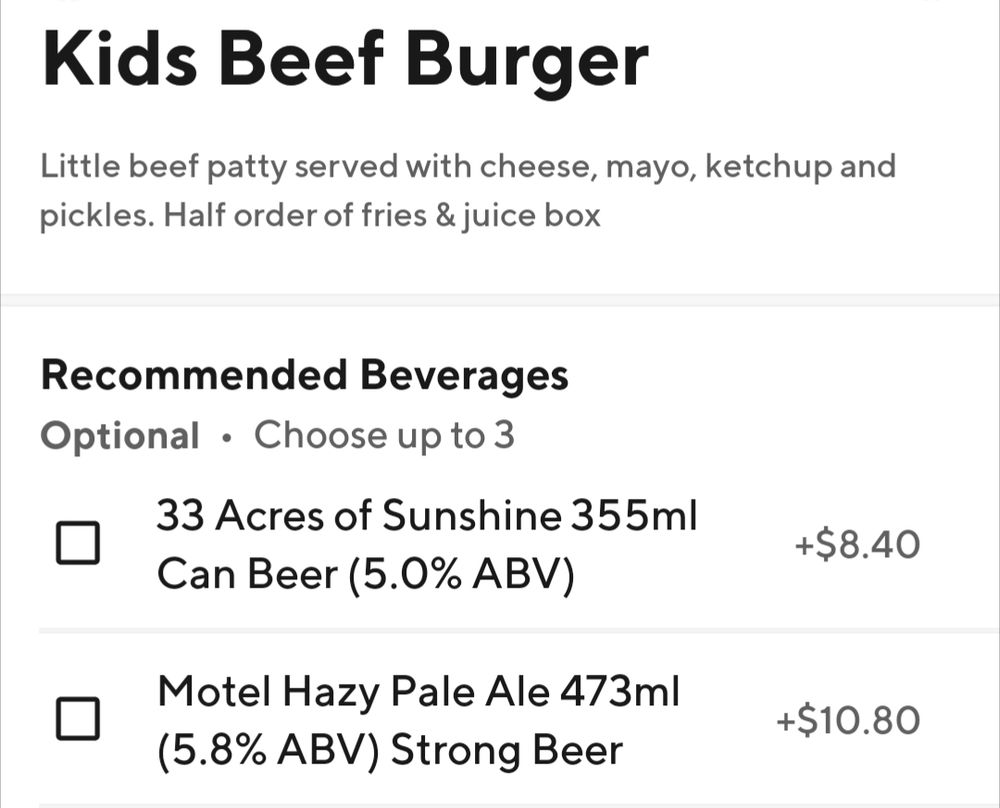Viewport: 1000px width, 808px height.
Task: Click the Recommended Beverages heading
Action: pyautogui.click(x=303, y=377)
